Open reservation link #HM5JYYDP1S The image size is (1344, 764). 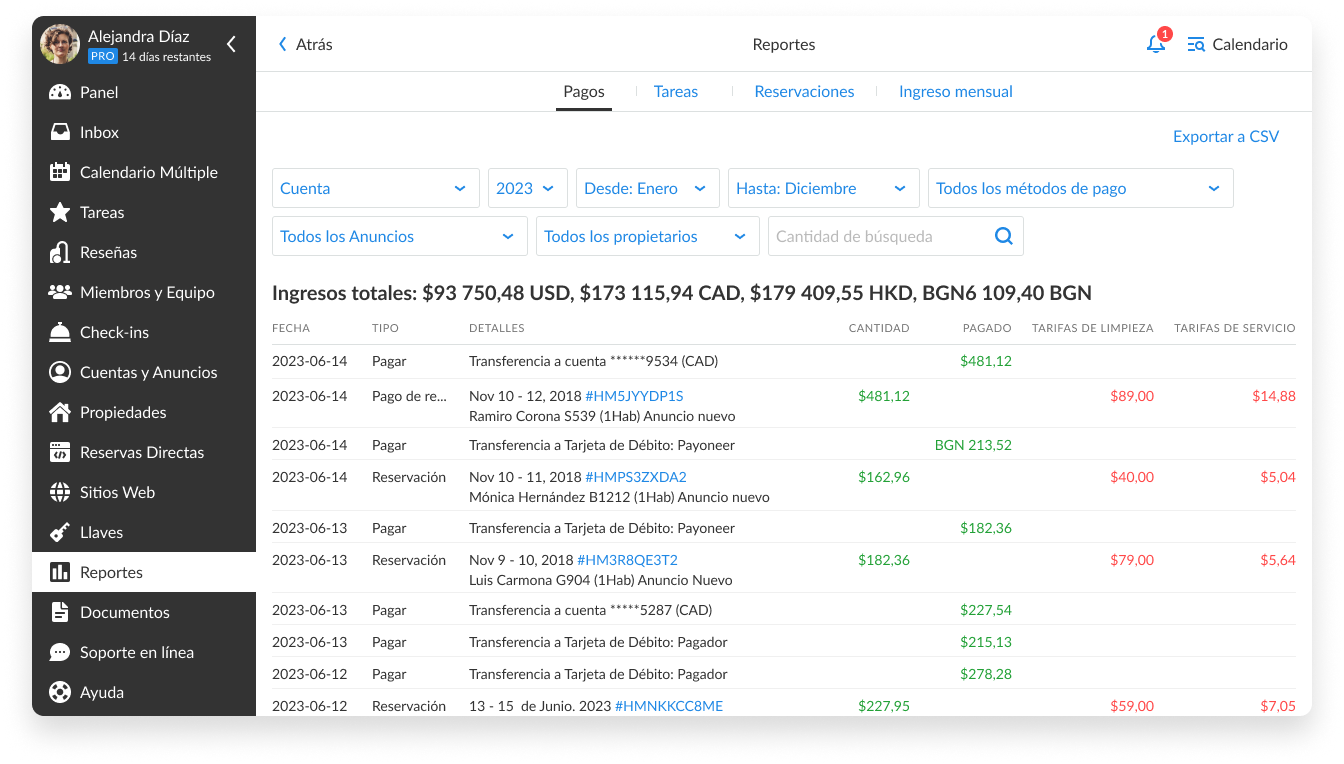(634, 396)
